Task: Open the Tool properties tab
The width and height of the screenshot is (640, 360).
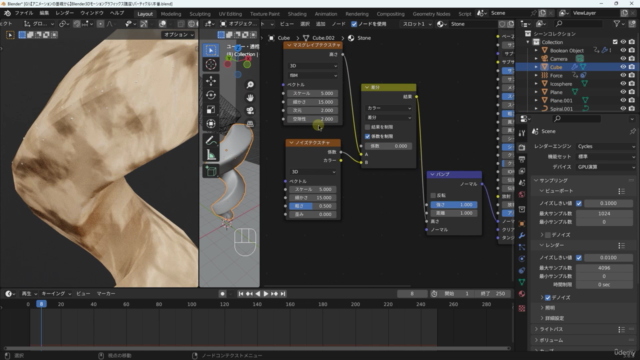Action: pos(522,133)
